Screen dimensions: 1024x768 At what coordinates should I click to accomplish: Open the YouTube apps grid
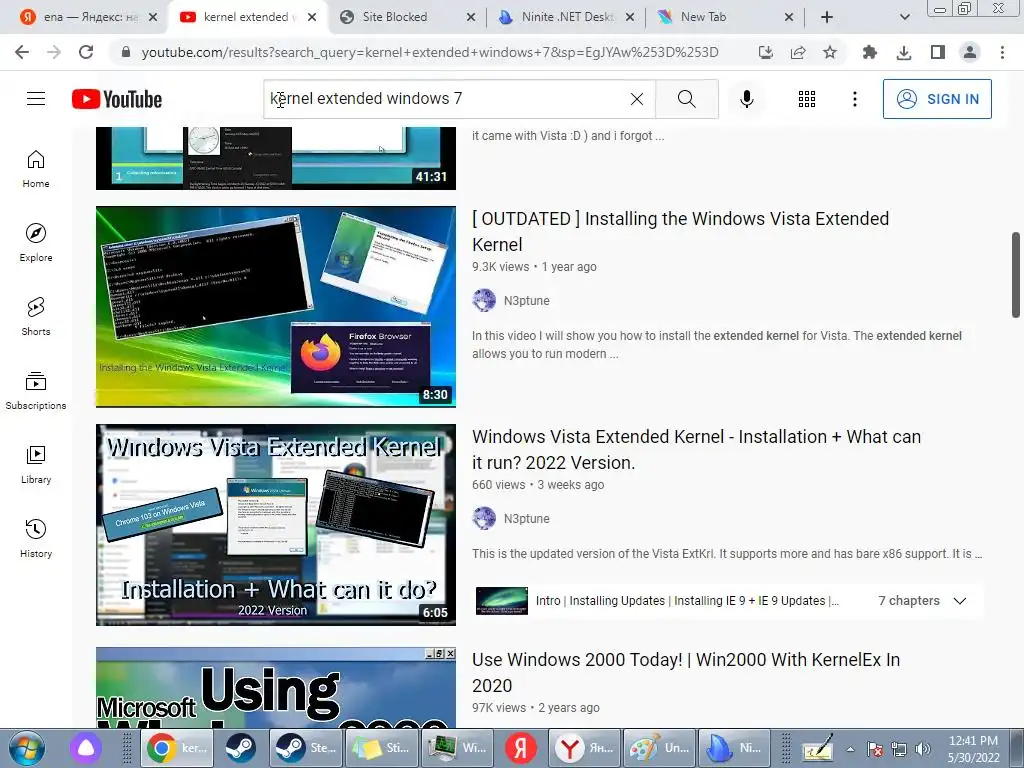click(807, 99)
